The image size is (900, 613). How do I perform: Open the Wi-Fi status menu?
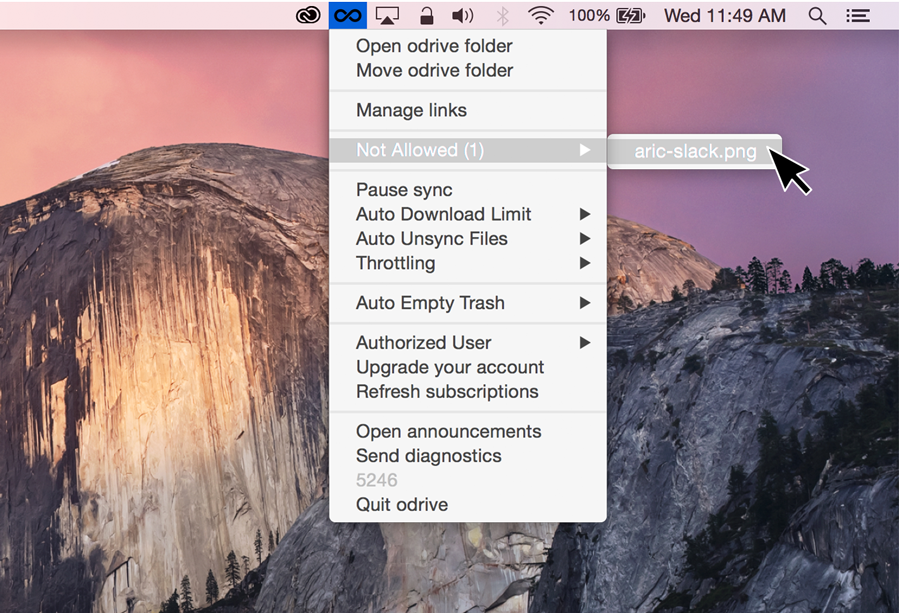point(541,15)
